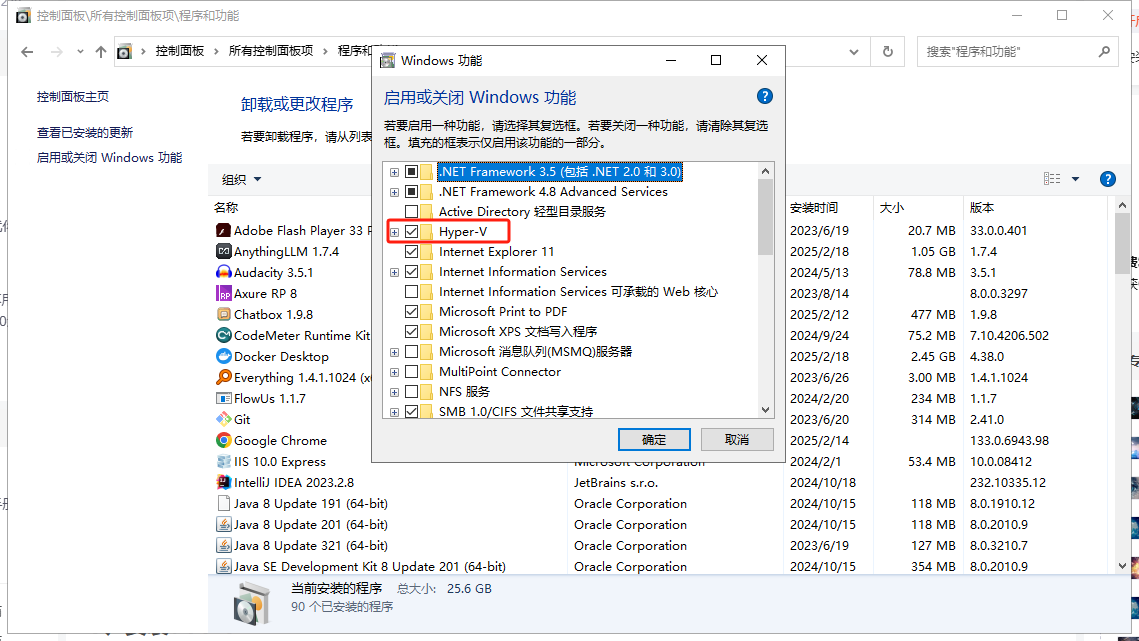Refresh the Control Panel address bar
The height and width of the screenshot is (641, 1139).
tap(888, 52)
